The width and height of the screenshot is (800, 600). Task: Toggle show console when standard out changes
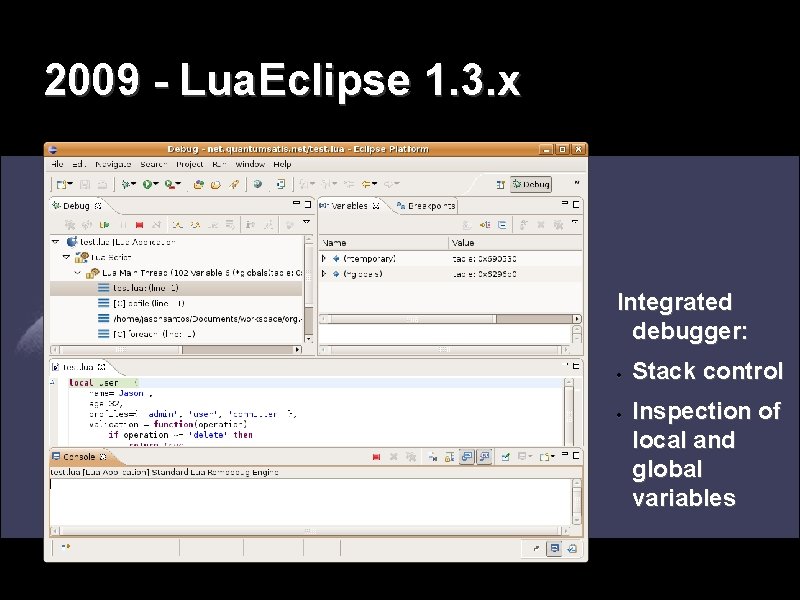pyautogui.click(x=466, y=457)
